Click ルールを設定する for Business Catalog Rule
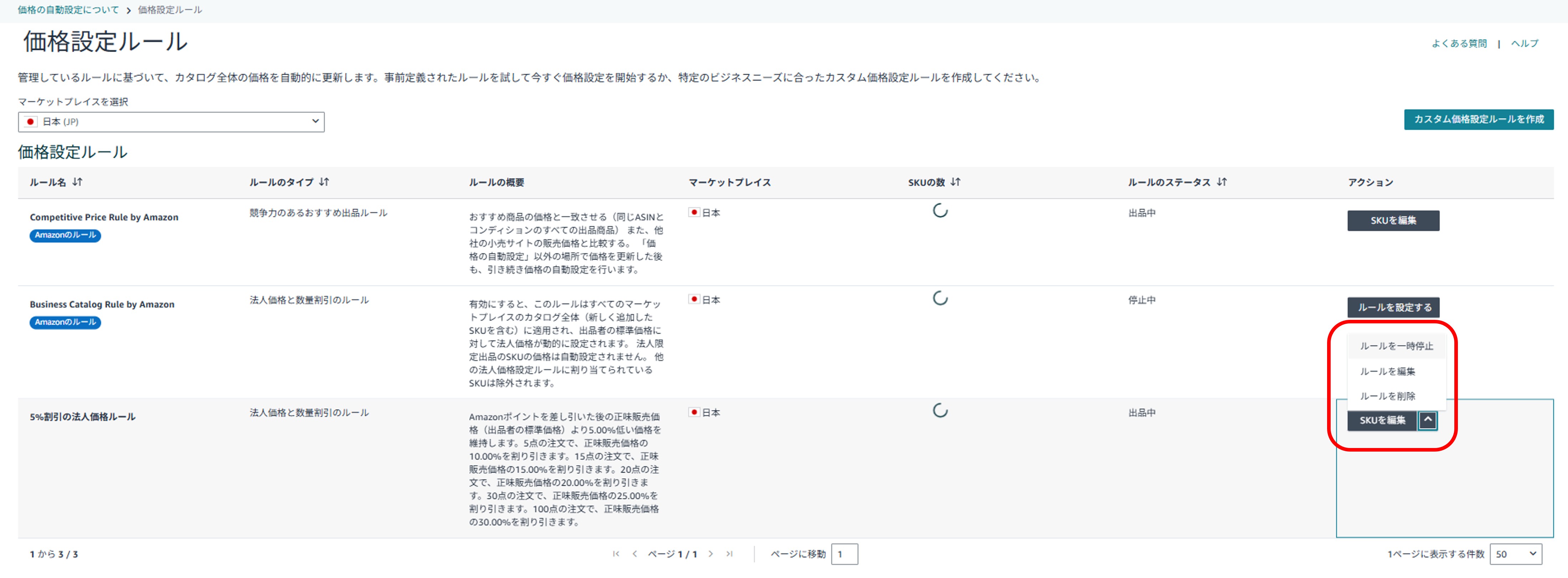Screen dimensions: 1568x578 1393,308
